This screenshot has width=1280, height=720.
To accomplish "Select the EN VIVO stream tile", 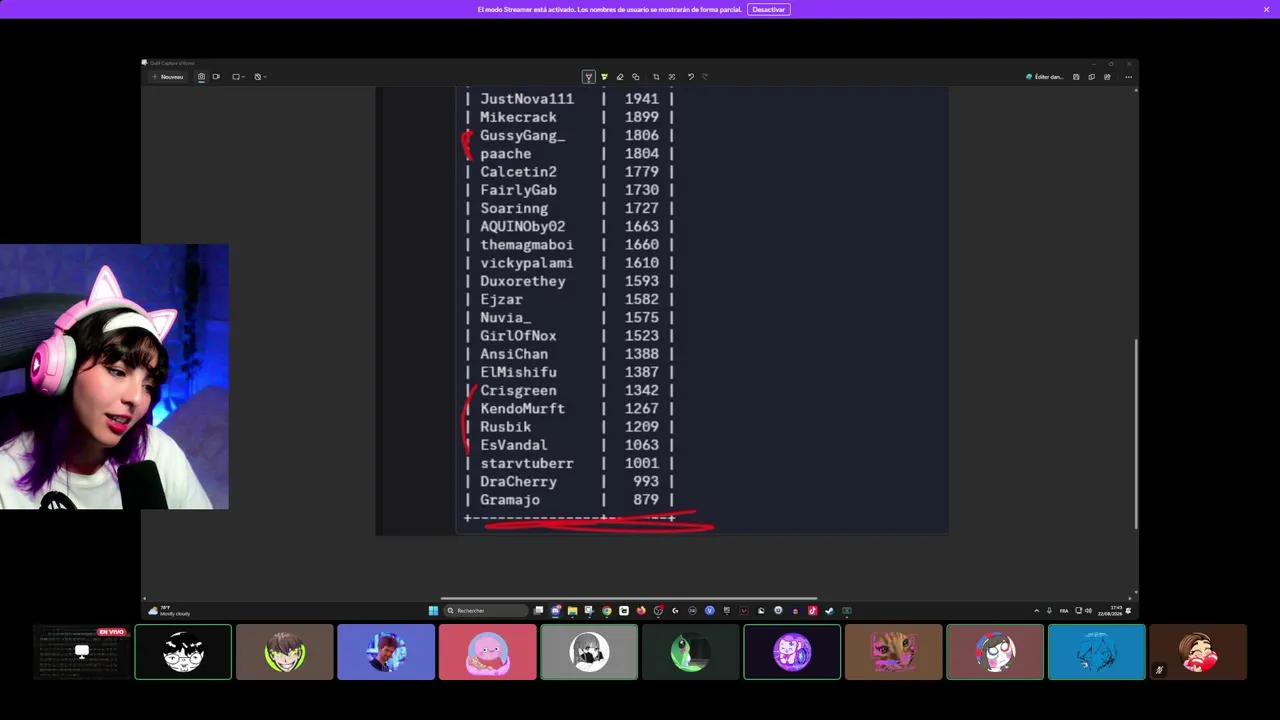I will 82,652.
